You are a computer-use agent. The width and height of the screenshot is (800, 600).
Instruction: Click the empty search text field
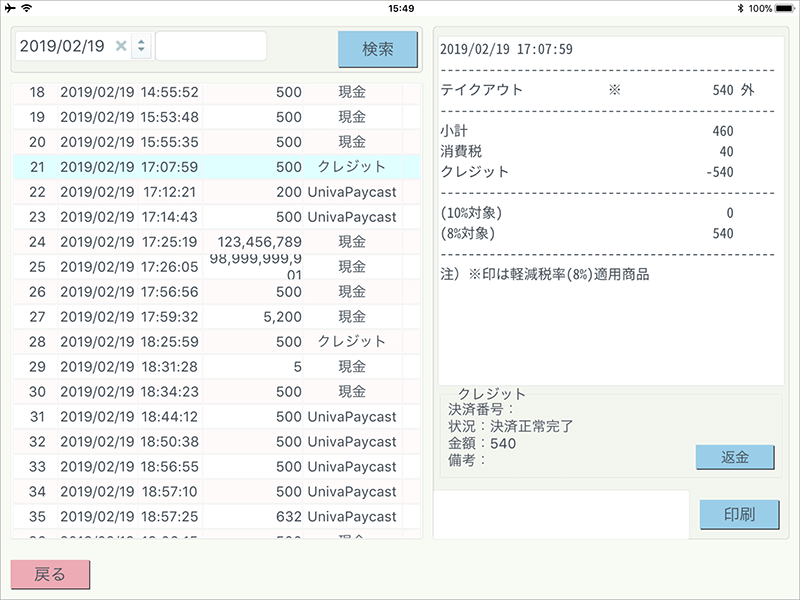(x=211, y=46)
